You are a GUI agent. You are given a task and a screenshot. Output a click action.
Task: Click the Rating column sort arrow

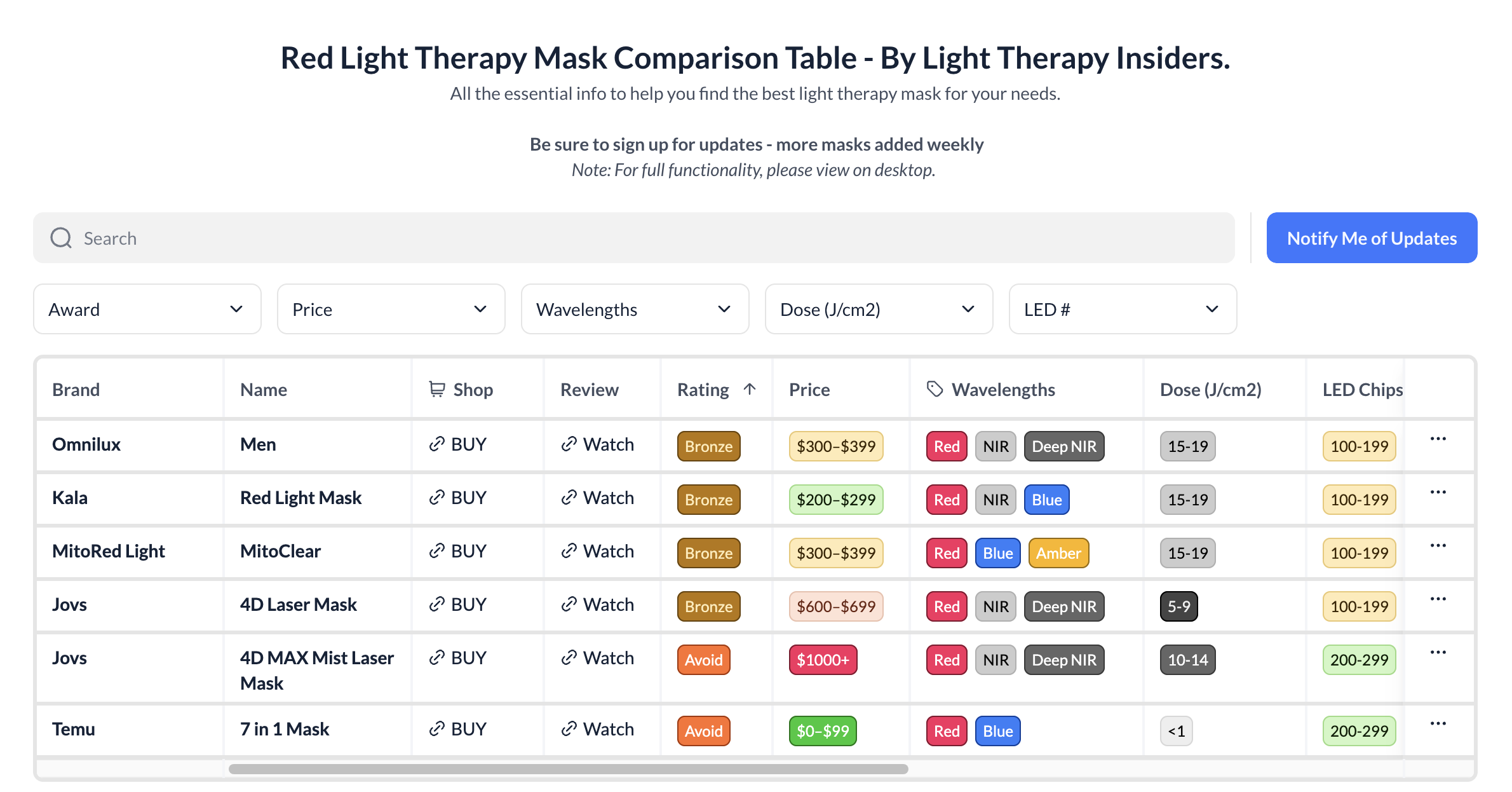[x=749, y=389]
